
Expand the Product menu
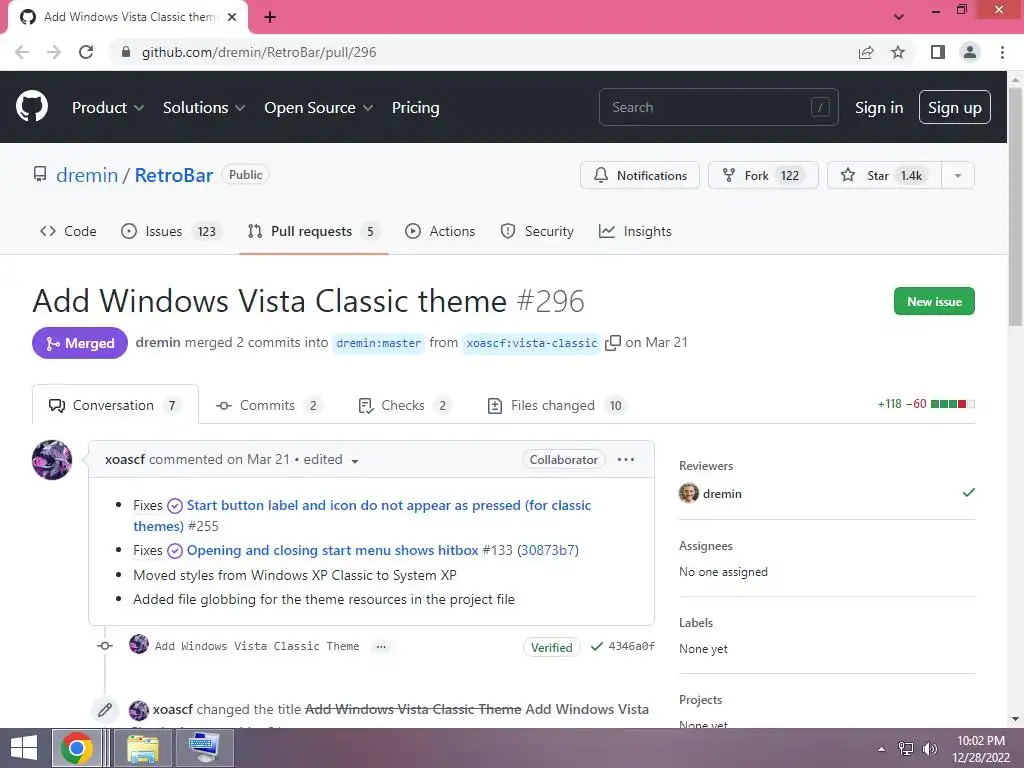click(108, 108)
